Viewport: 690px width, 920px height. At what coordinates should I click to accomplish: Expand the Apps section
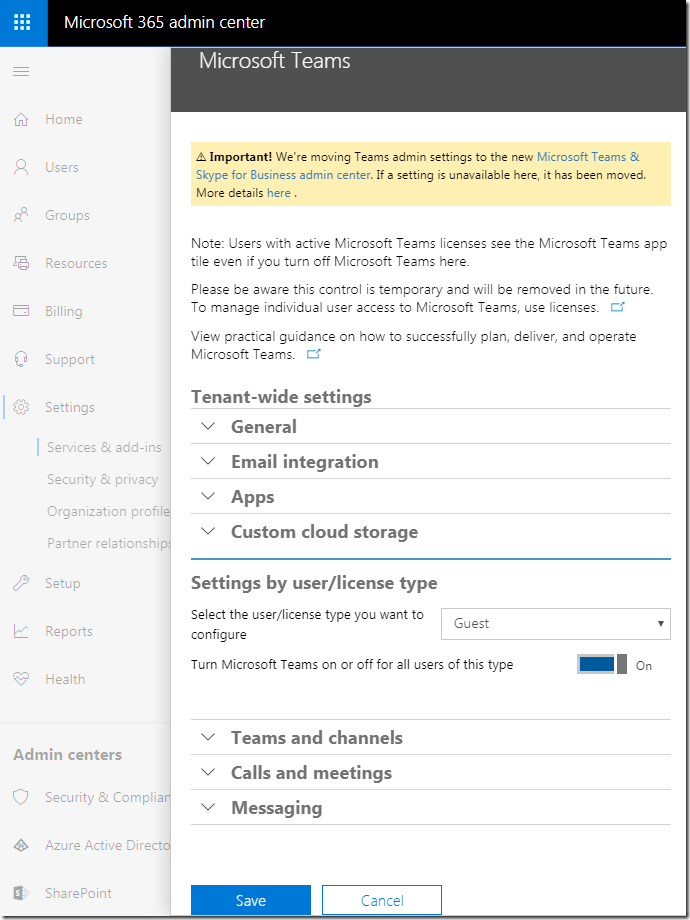coord(431,497)
